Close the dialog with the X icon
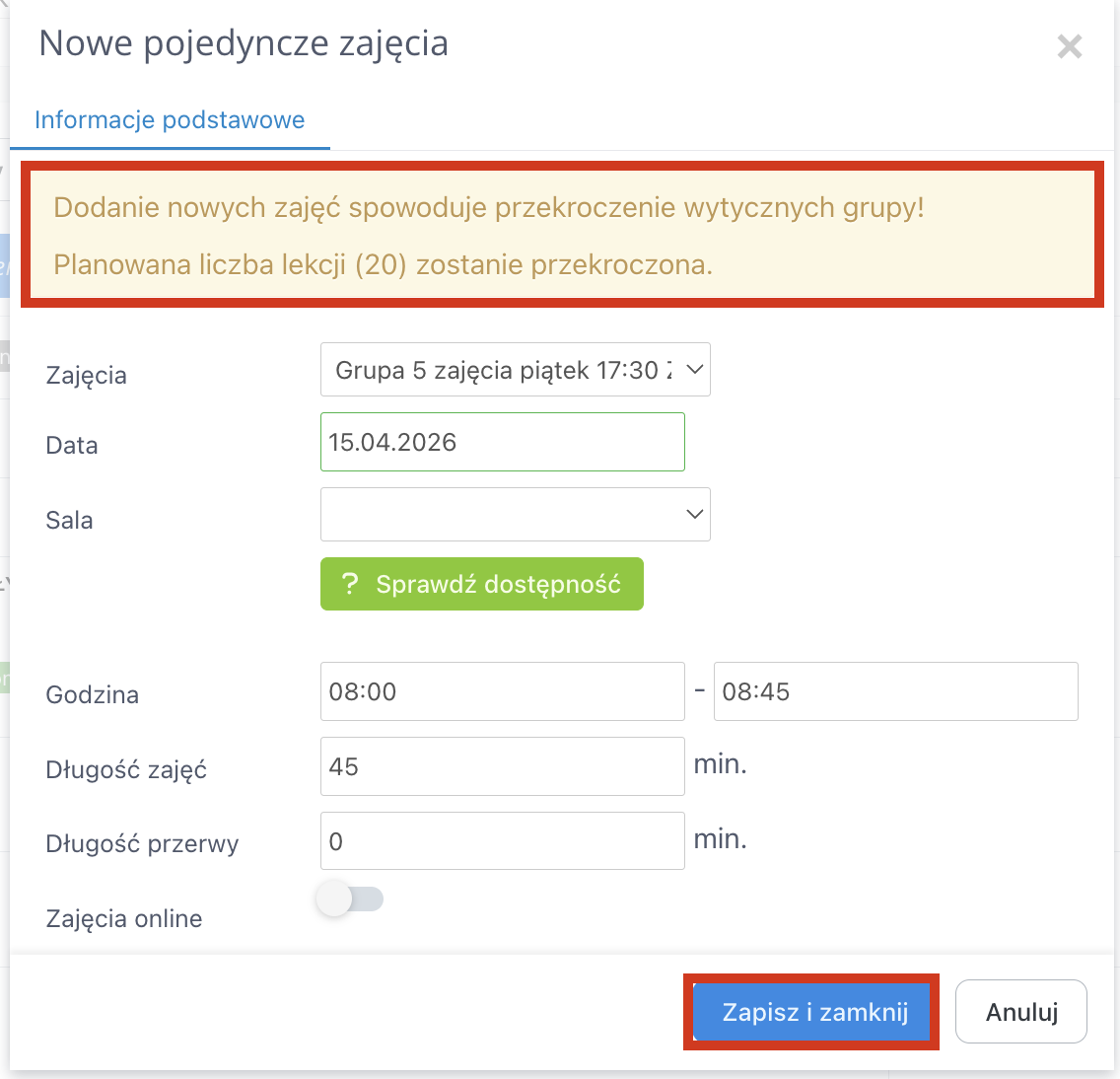Screen dimensions: 1120x1079 coord(1069,46)
